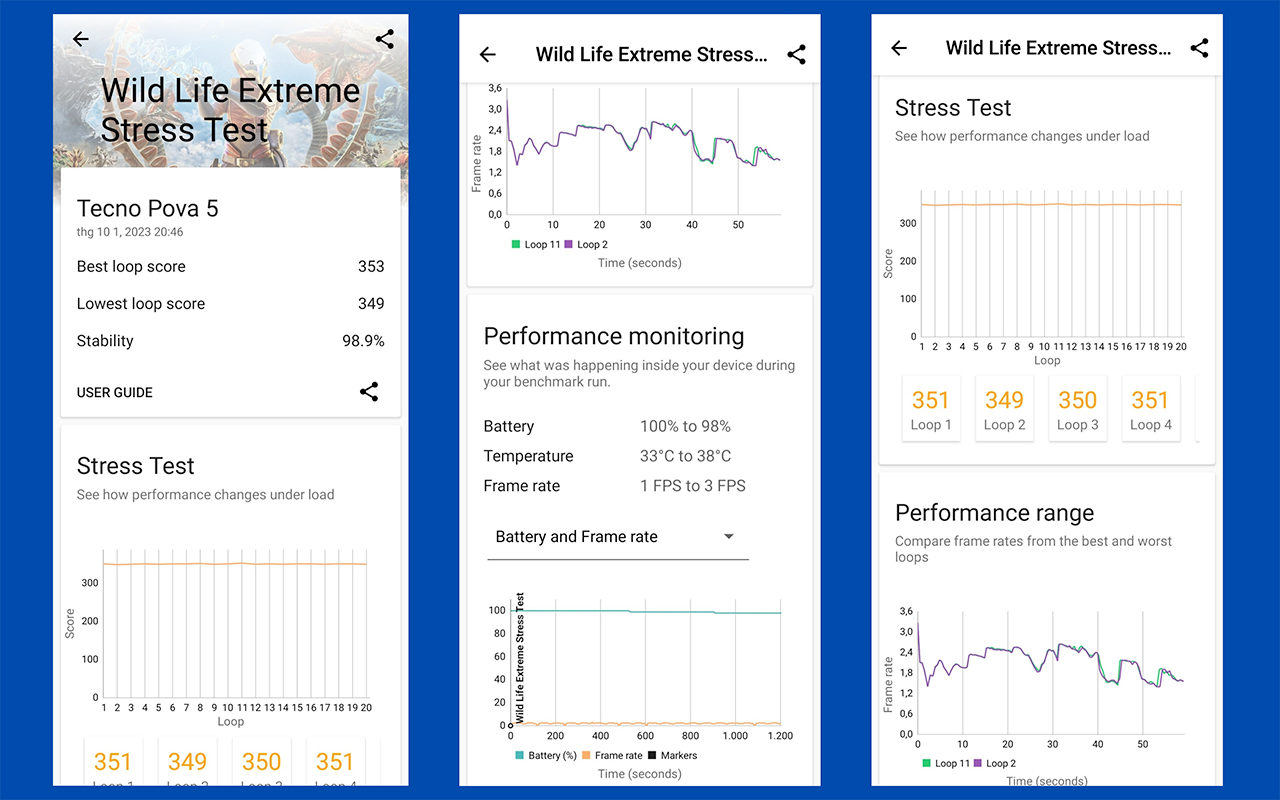Click Frame rate value 1 FPS to 3 FPS
1280x800 pixels.
(x=693, y=486)
